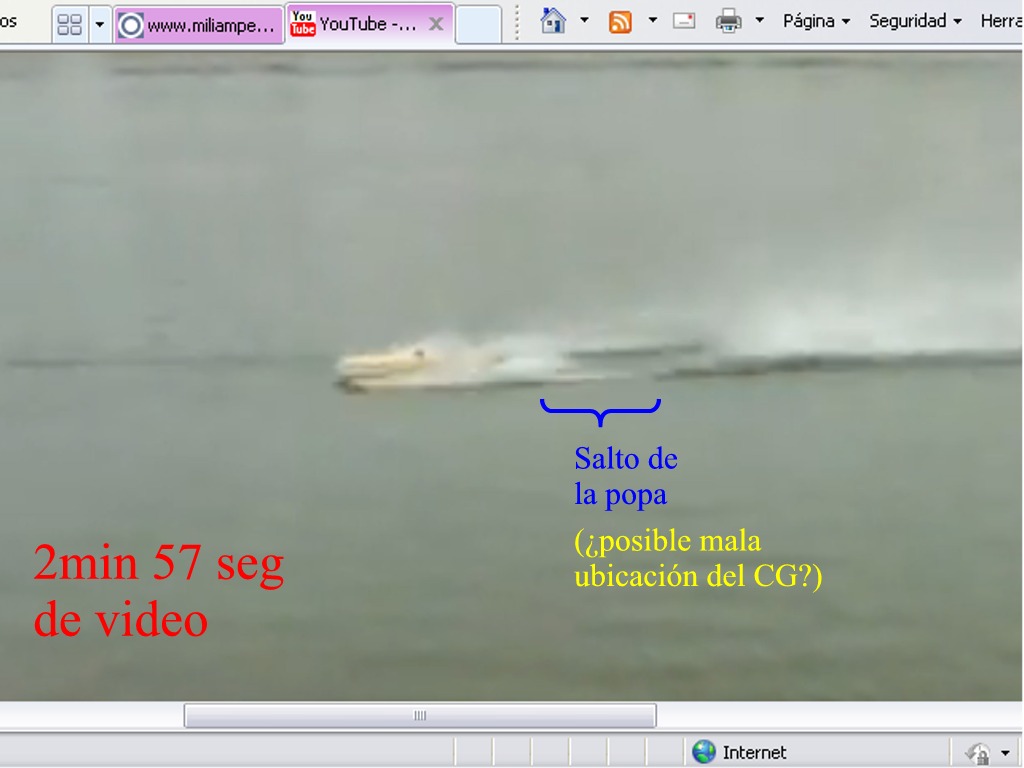Open the Seguridad menu
The width and height of the screenshot is (1024, 768).
tap(915, 21)
